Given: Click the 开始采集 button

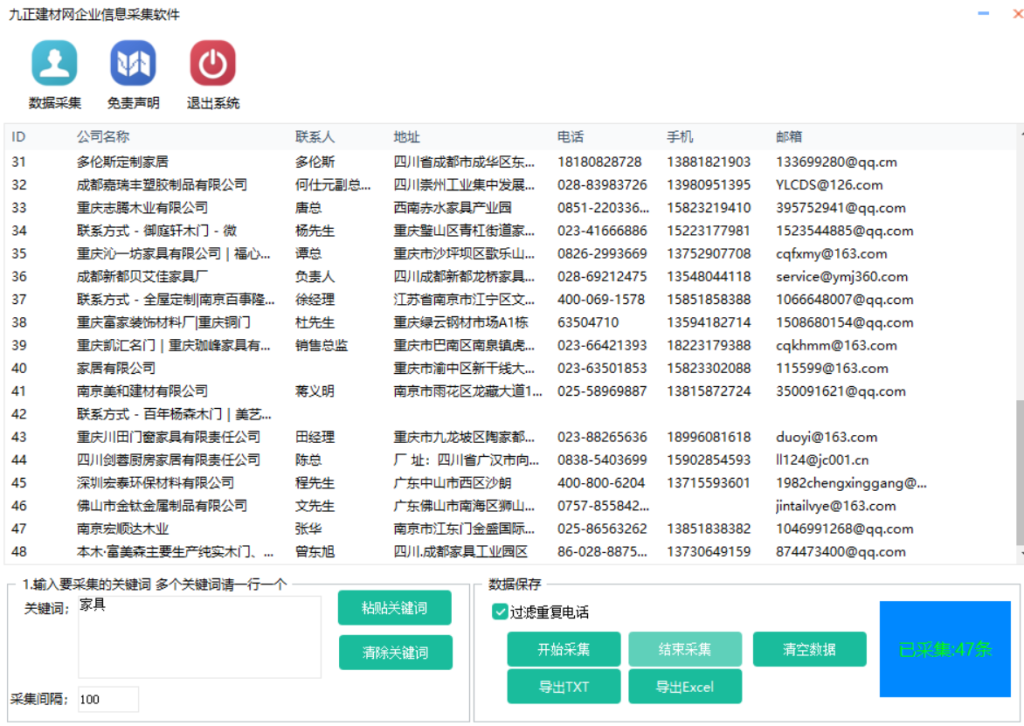Looking at the screenshot, I should [x=564, y=649].
